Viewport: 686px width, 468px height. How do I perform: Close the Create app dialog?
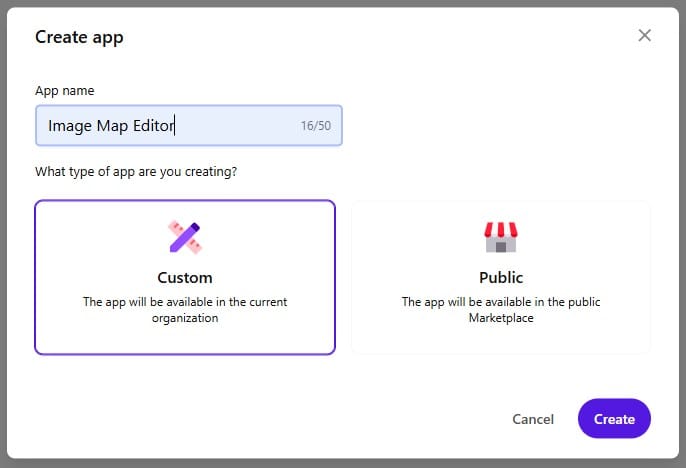coord(644,36)
